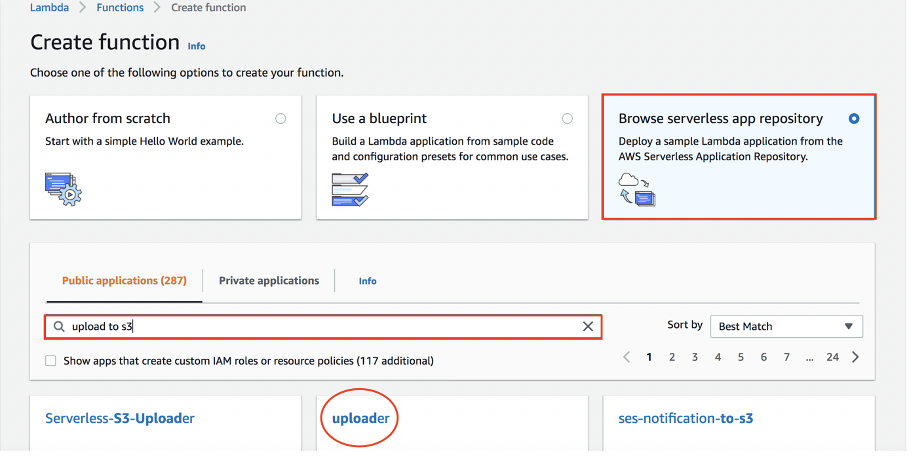Go to Functions in the breadcrumb

(120, 8)
